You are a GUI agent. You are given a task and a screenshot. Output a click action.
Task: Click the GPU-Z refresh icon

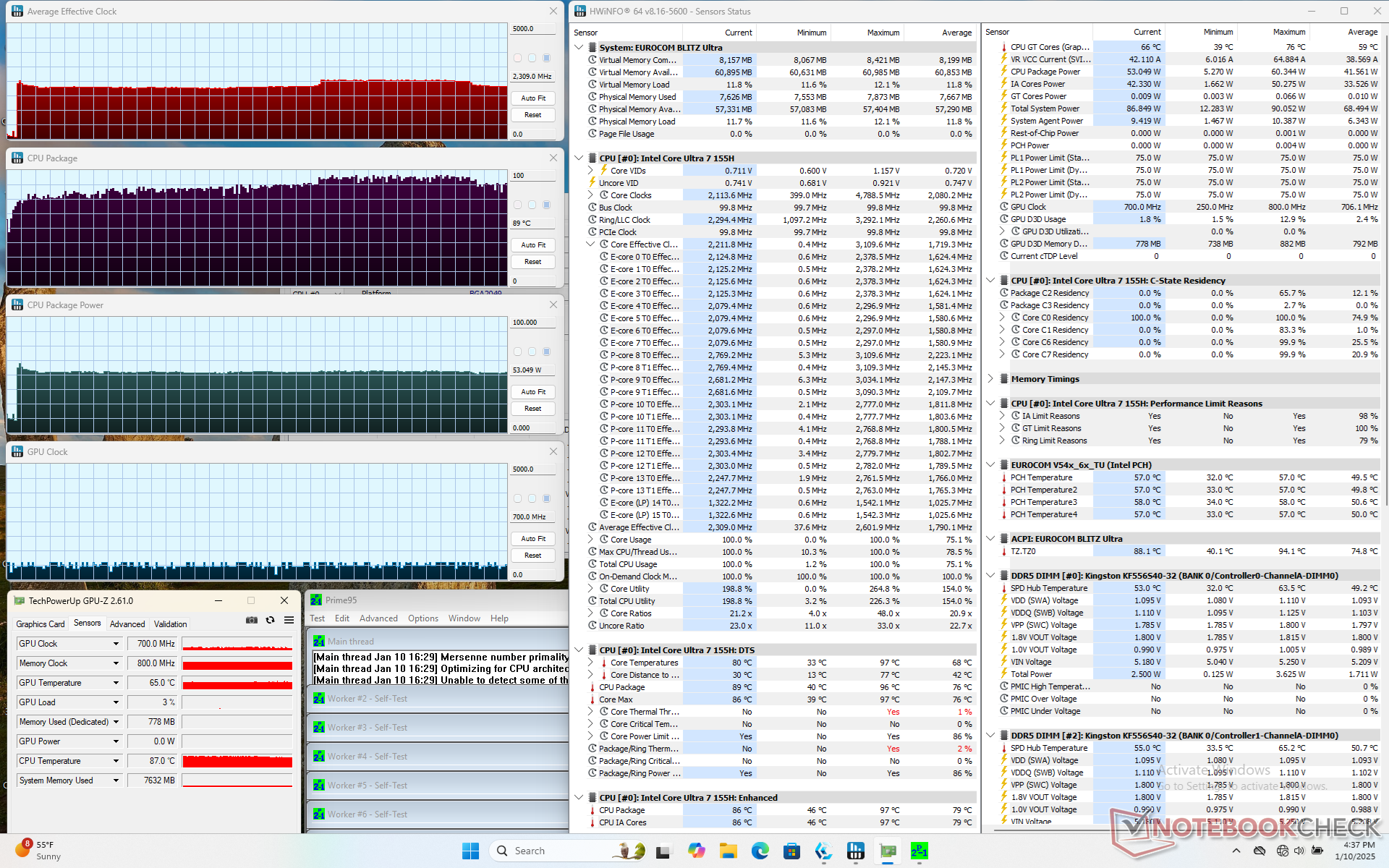coord(270,620)
